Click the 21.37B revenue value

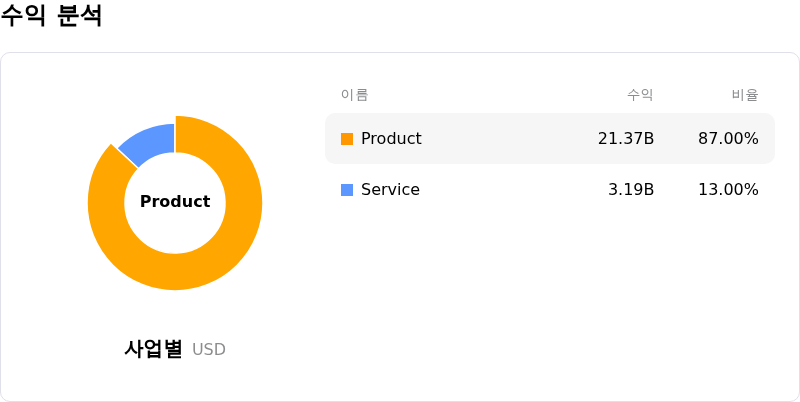coord(626,139)
